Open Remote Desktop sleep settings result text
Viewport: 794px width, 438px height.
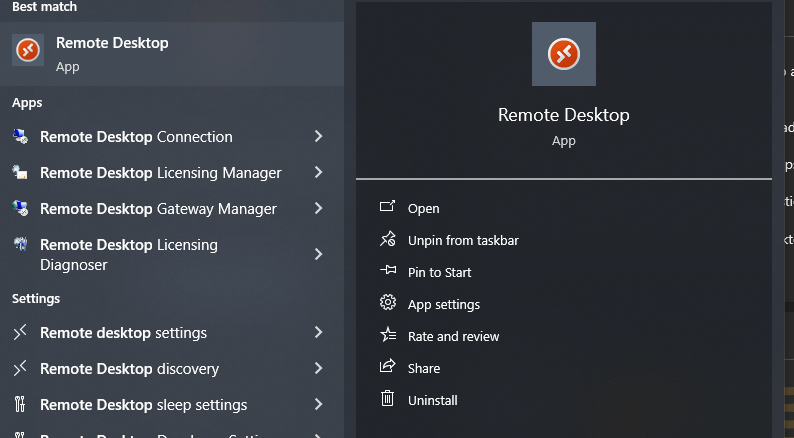(x=144, y=405)
